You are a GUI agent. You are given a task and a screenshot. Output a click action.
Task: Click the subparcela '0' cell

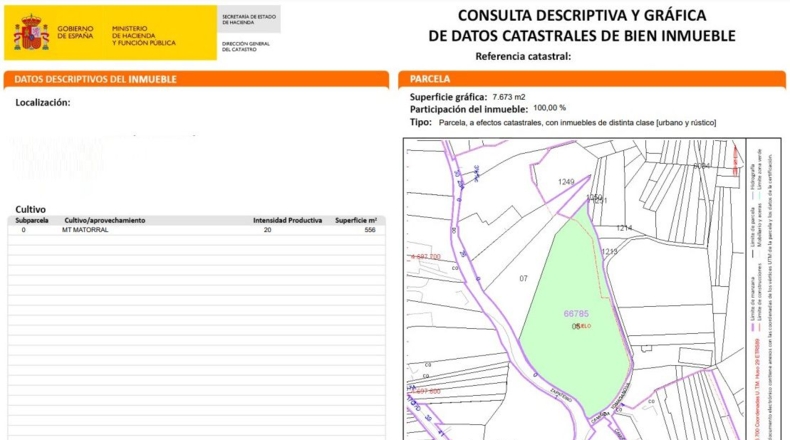tap(23, 230)
